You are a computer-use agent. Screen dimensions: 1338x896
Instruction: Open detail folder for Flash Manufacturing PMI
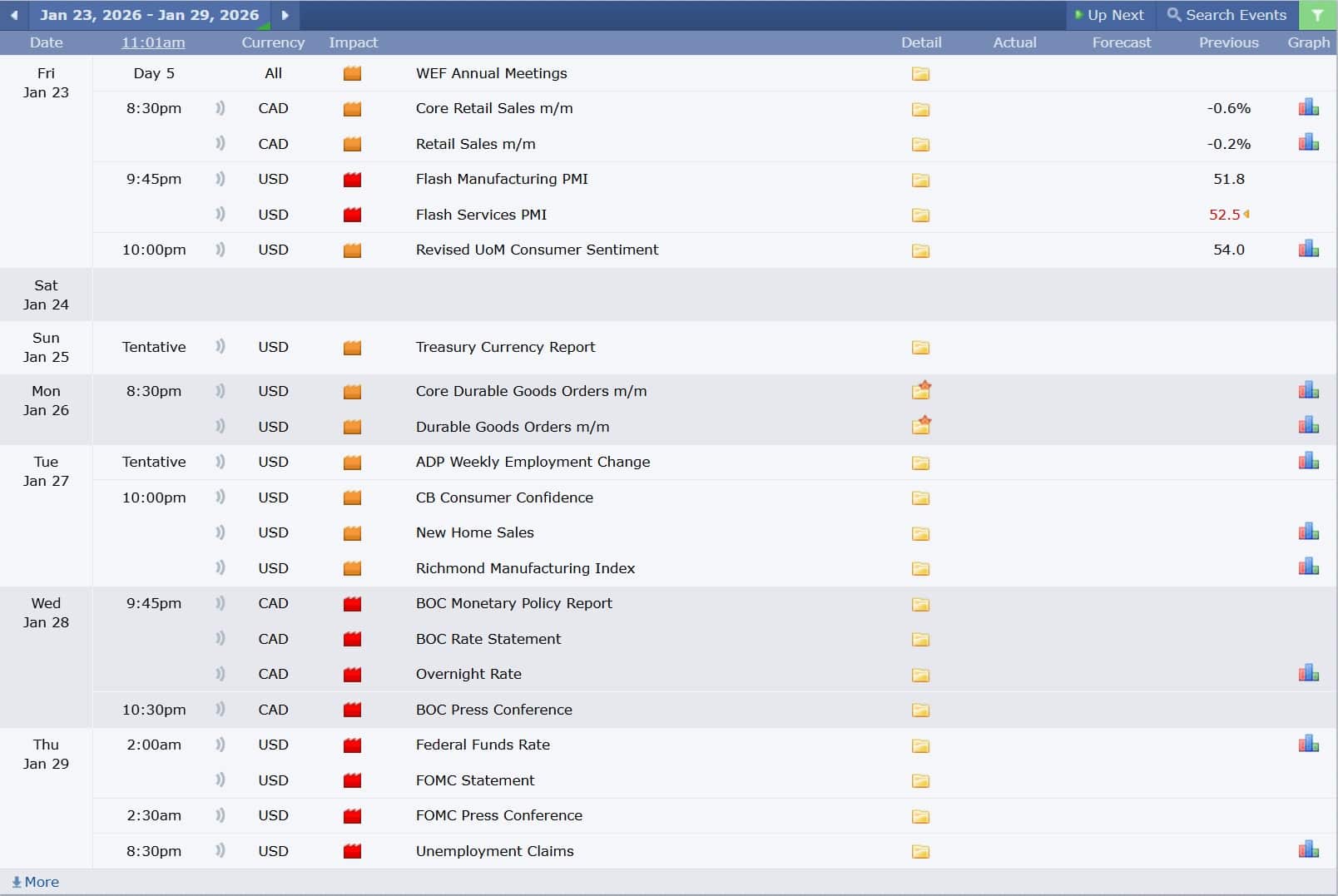click(920, 180)
